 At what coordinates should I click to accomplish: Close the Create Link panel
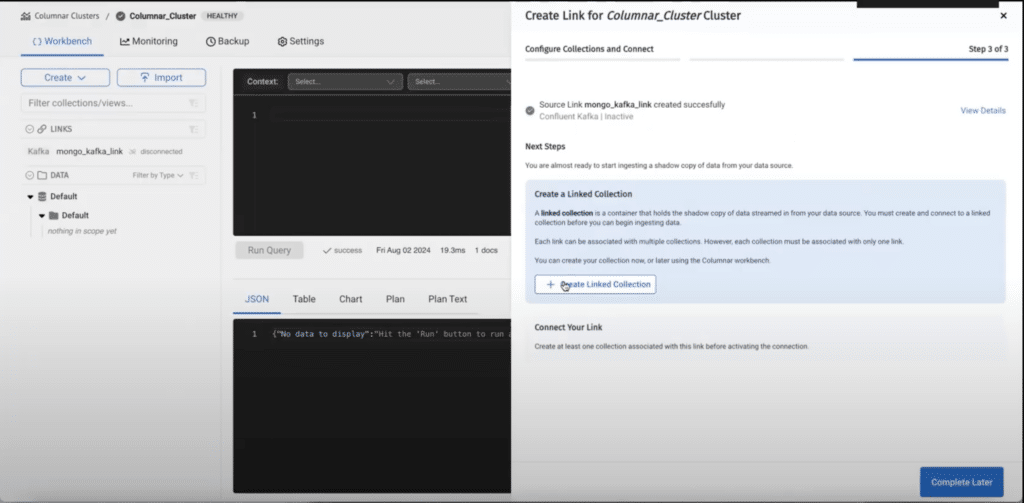click(x=1003, y=16)
